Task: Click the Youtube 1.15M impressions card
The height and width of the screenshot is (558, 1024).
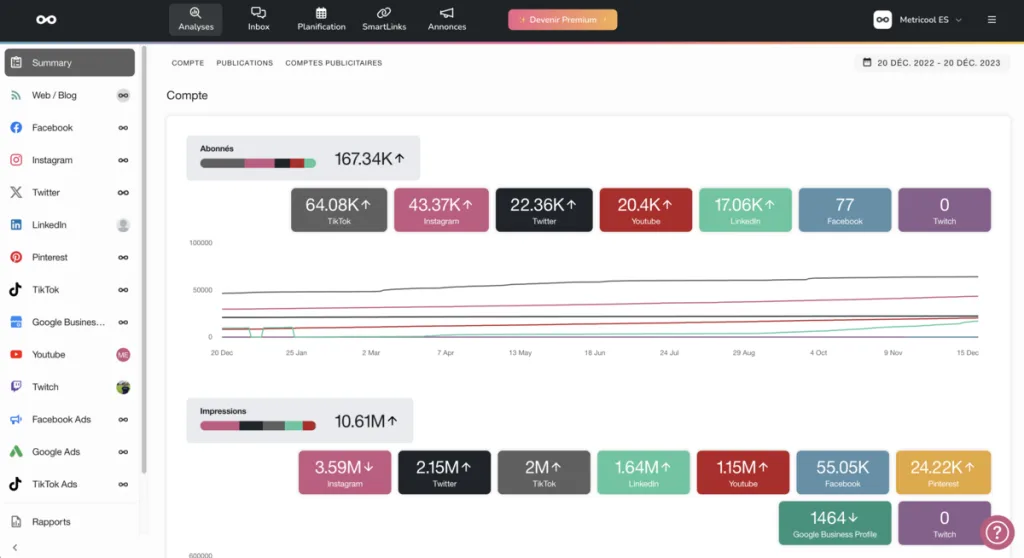Action: (x=743, y=472)
